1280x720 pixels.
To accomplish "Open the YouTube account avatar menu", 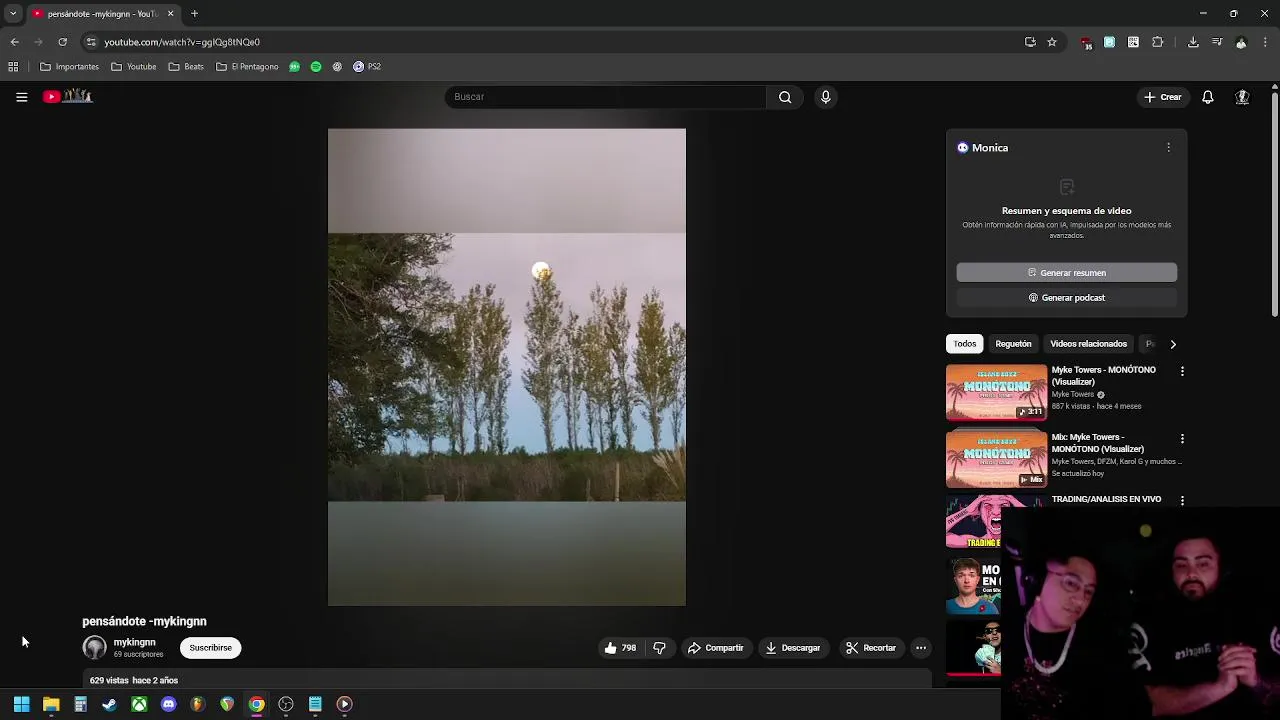I will [1242, 97].
